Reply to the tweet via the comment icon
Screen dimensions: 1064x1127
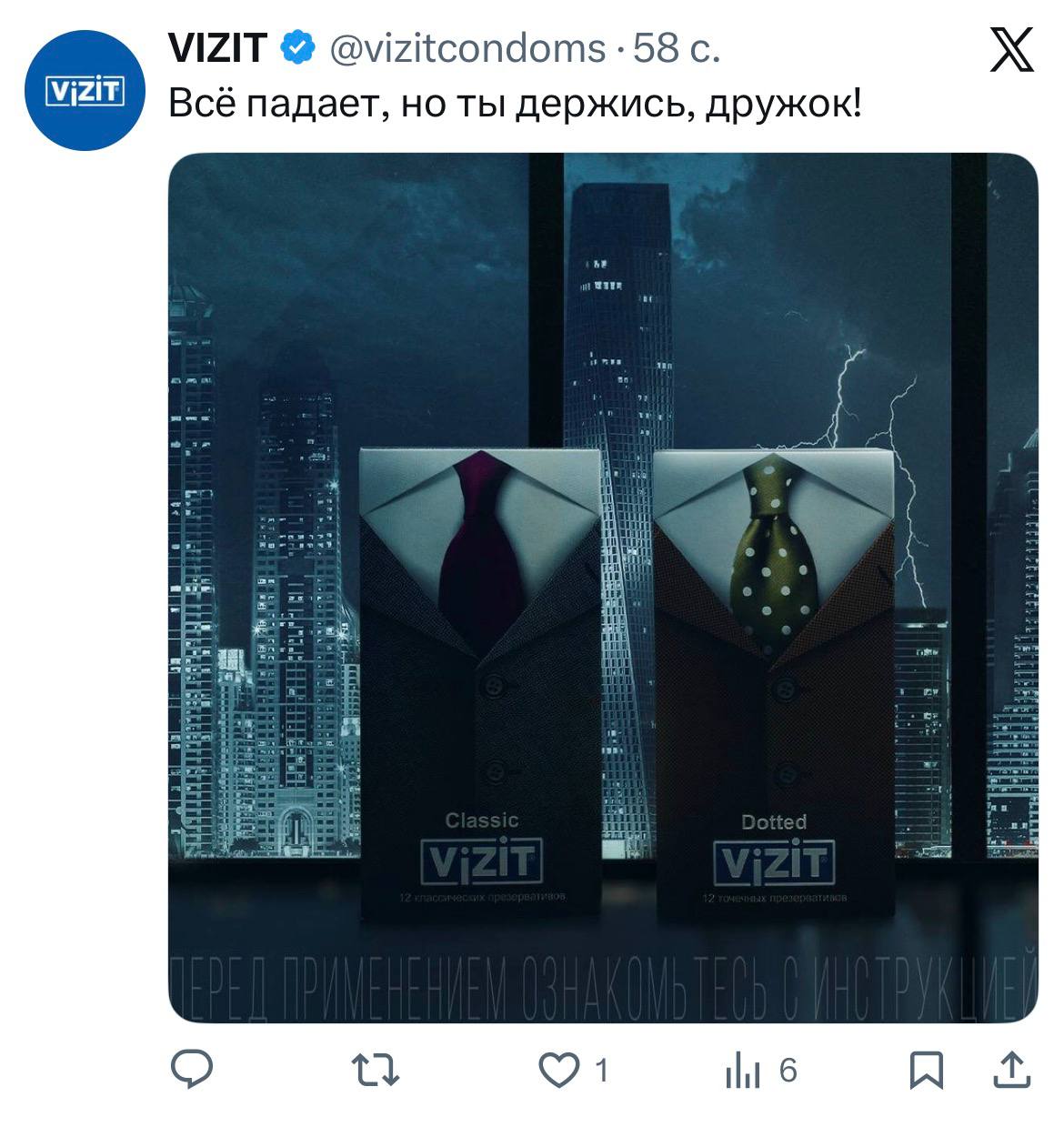(x=193, y=1069)
